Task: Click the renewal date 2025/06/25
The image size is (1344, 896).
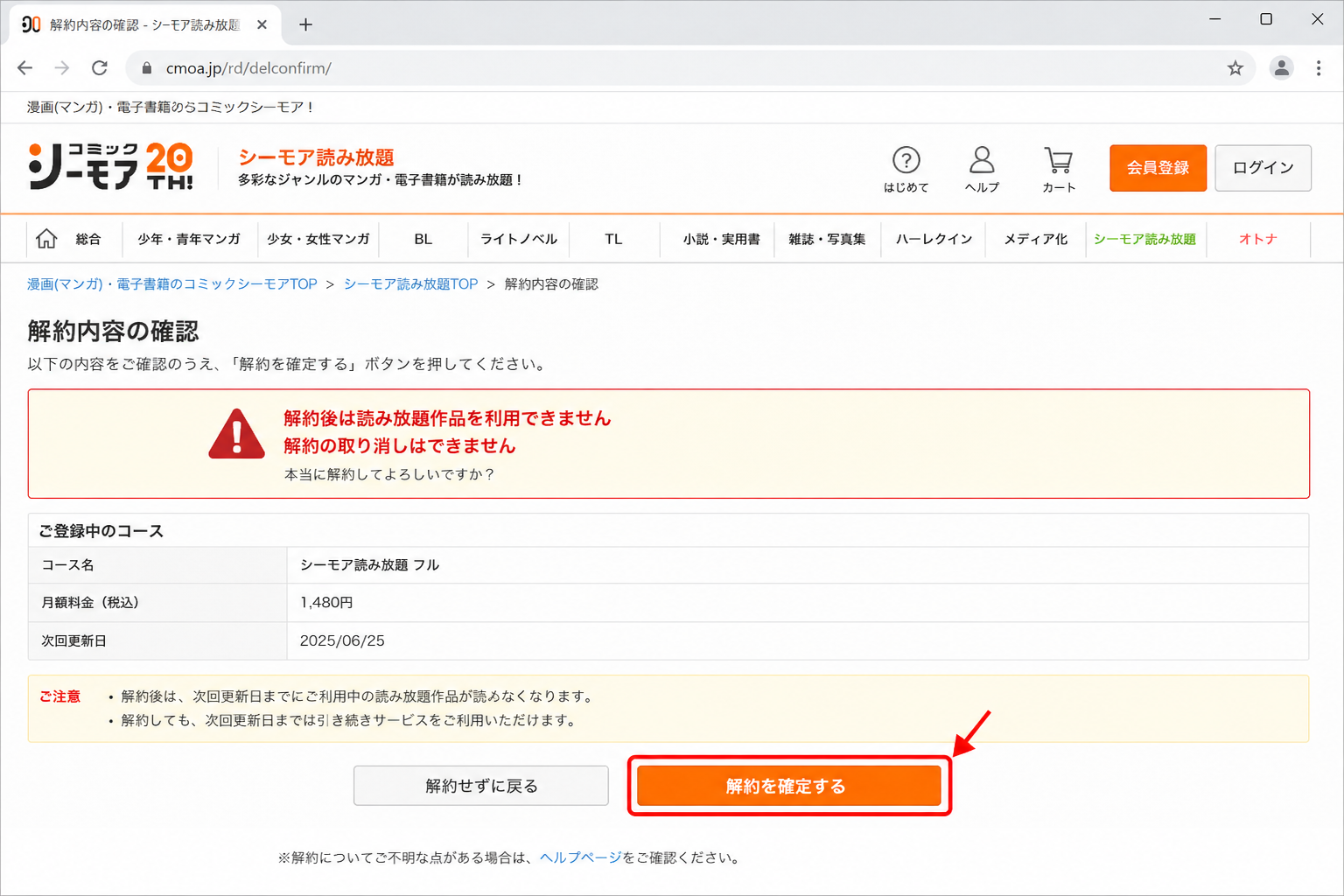Action: coord(342,640)
